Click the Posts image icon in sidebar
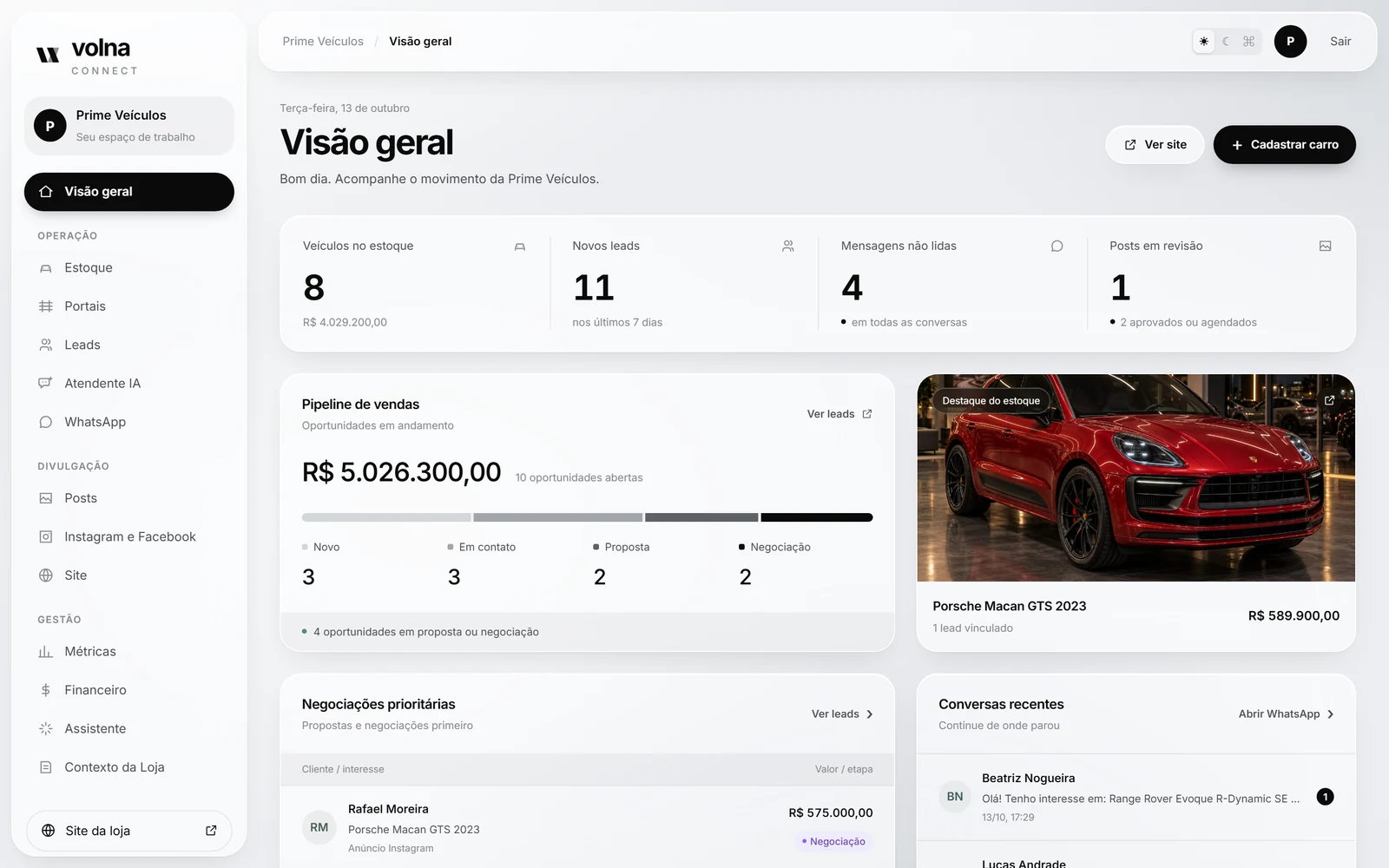Viewport: 1389px width, 868px height. 46,498
